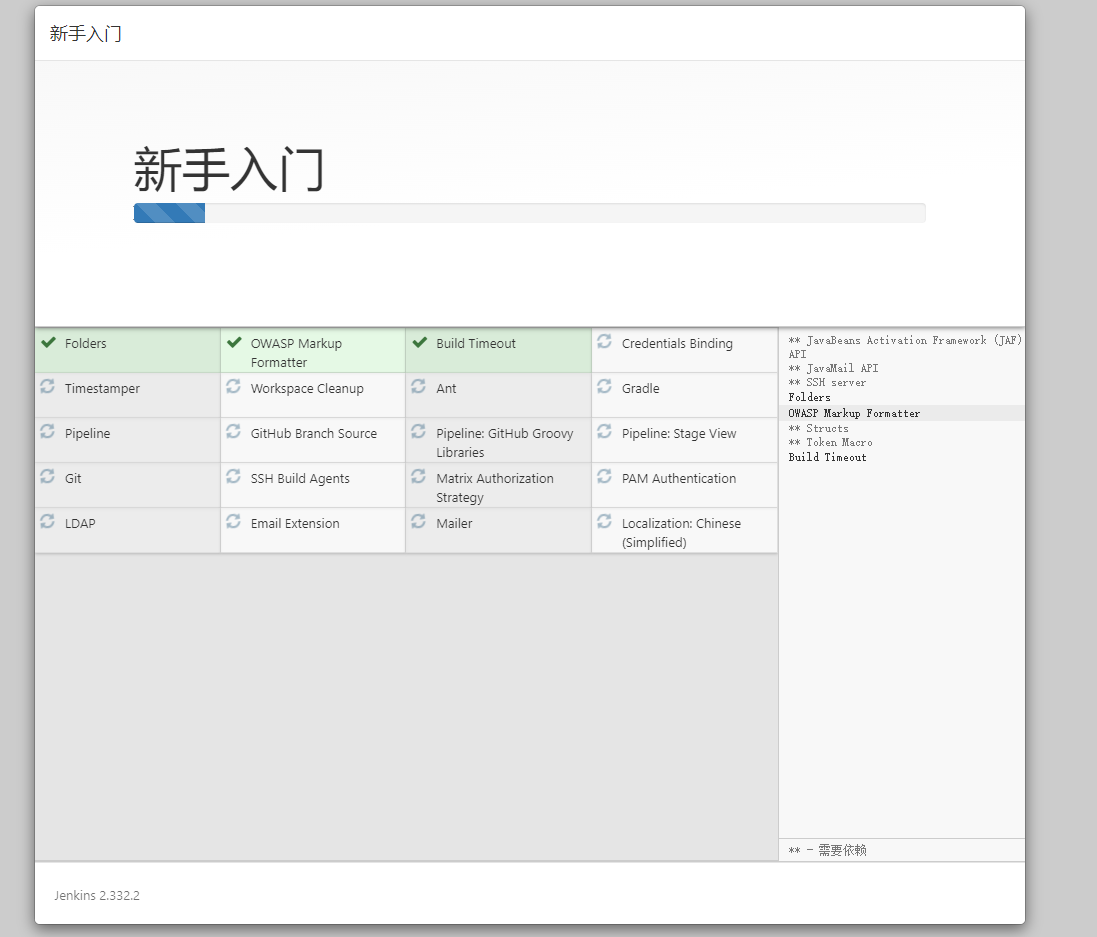Click the Jenkins 2.332.2 version text

coord(97,896)
